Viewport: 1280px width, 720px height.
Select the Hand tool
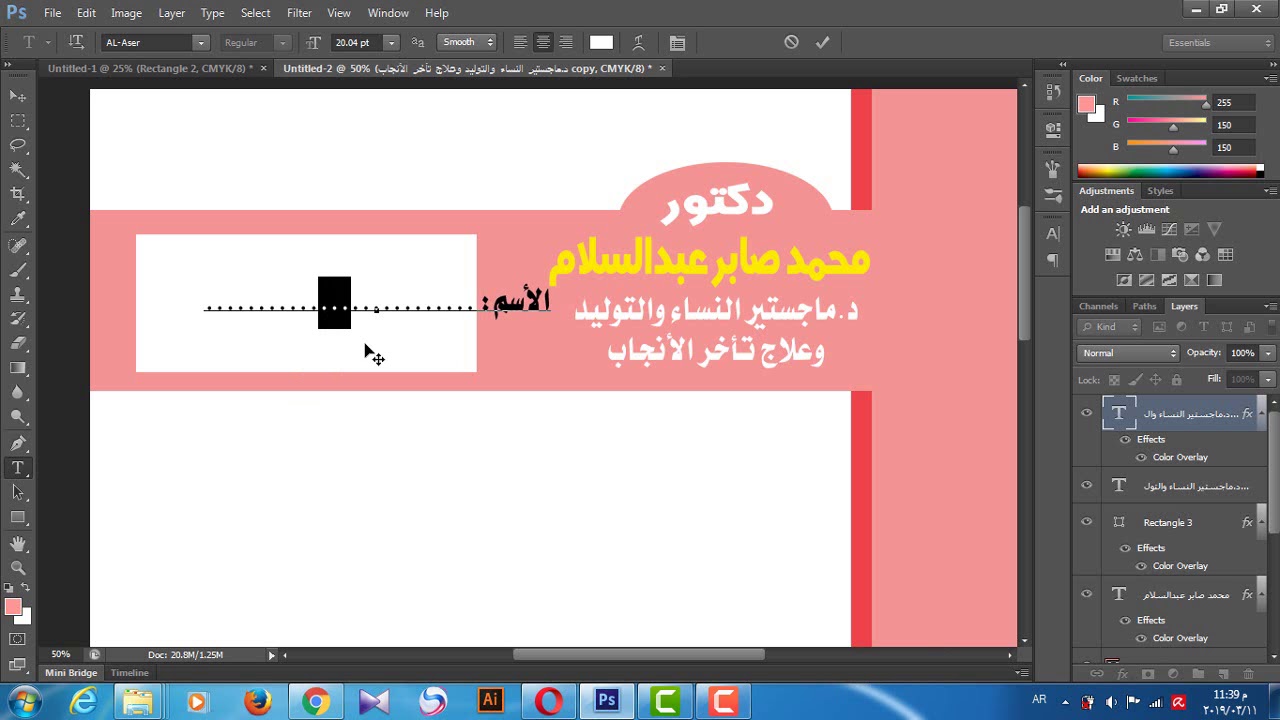coord(18,543)
